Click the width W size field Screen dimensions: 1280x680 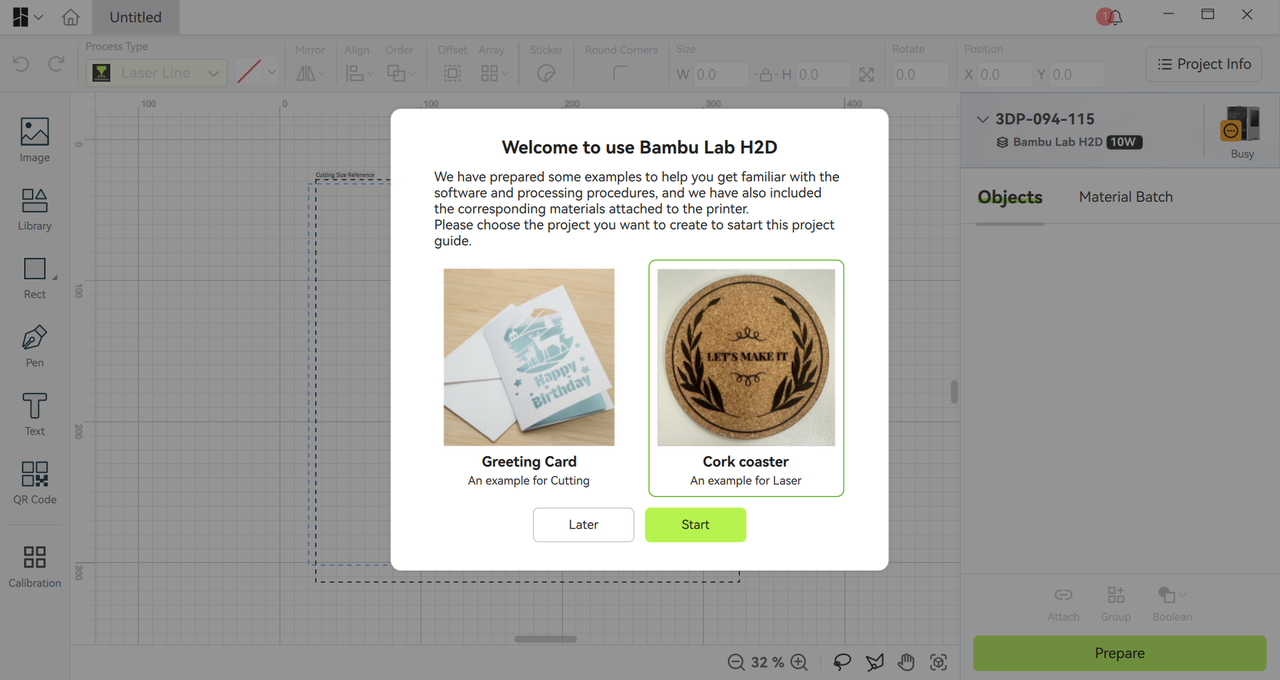720,74
